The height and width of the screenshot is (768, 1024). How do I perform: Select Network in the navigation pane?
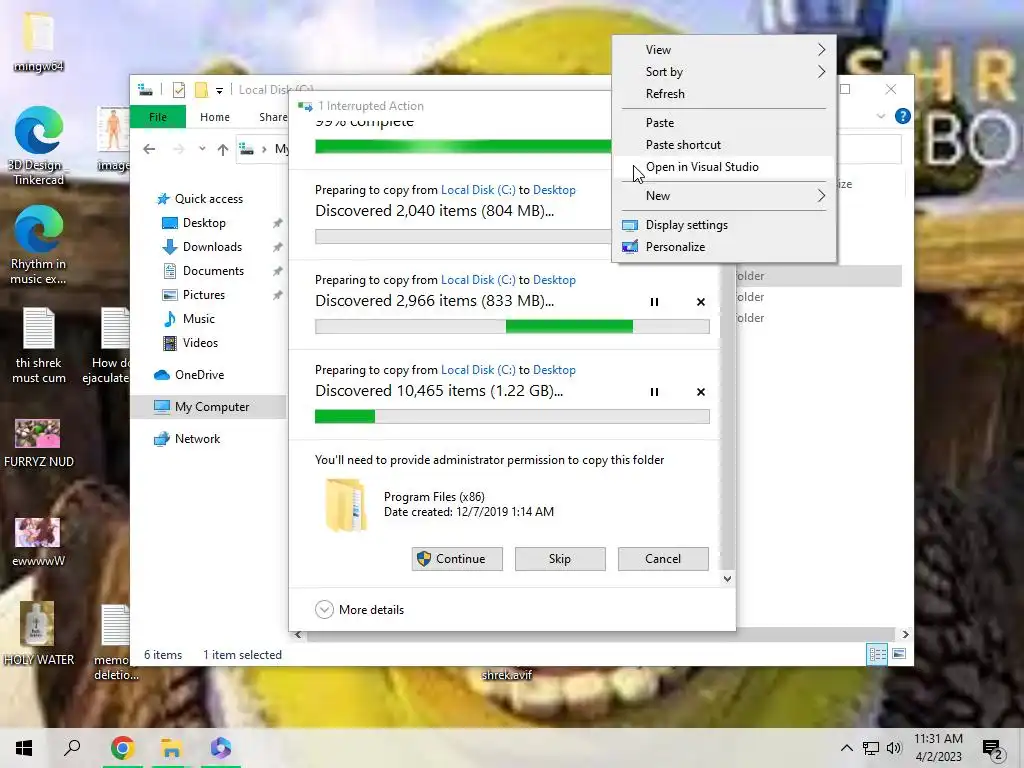[197, 439]
